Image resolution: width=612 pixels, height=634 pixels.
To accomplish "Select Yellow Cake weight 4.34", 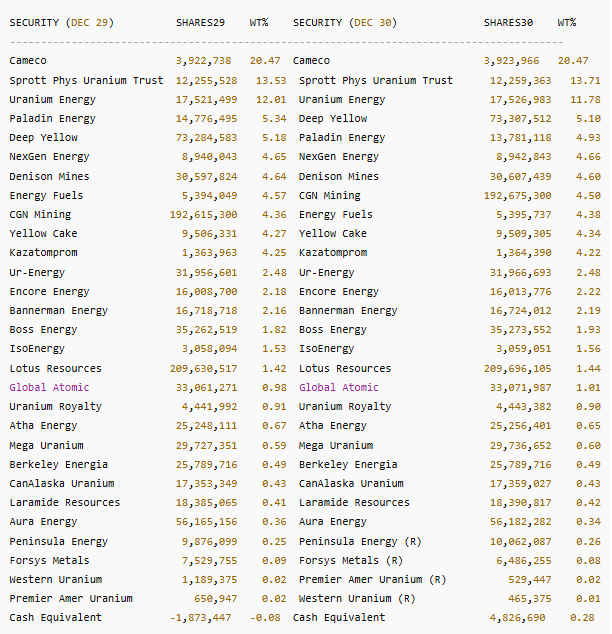I will 588,234.
